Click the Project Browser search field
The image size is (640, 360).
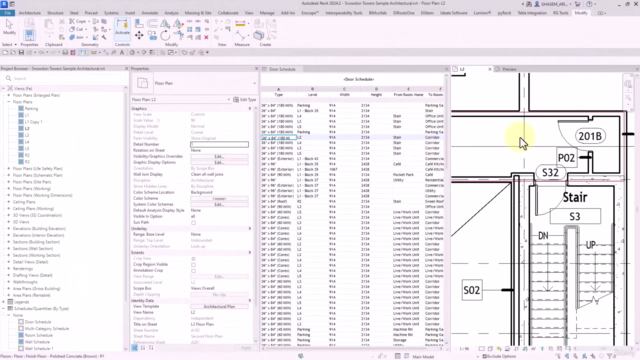(x=65, y=78)
